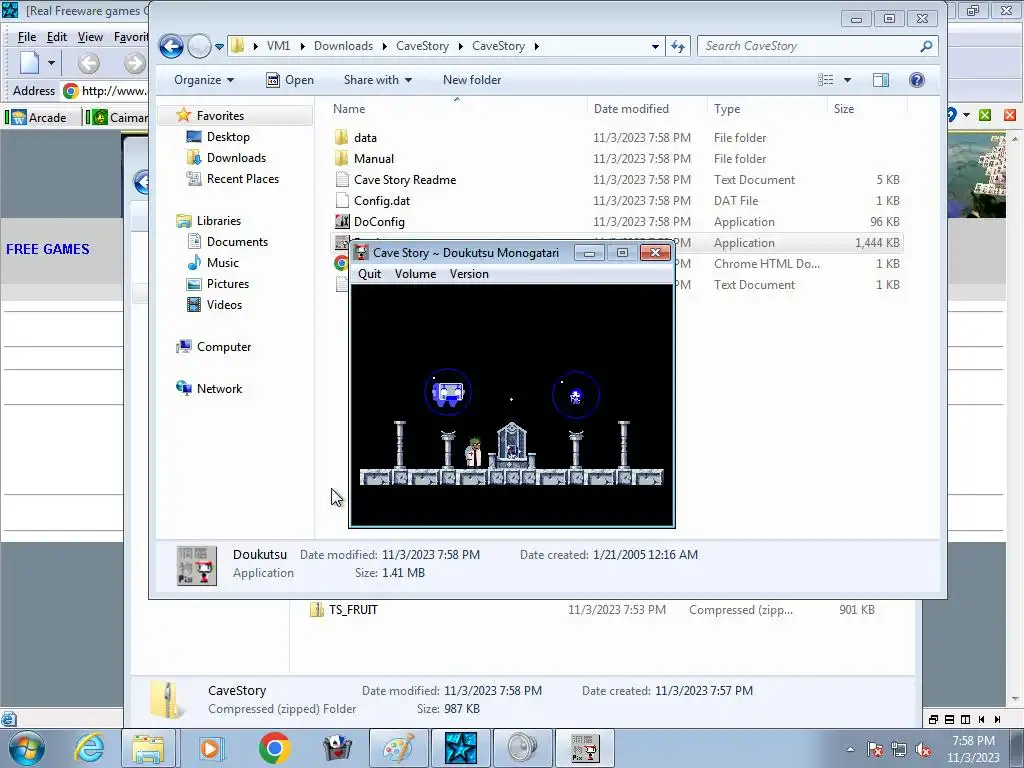The width and height of the screenshot is (1024, 768).
Task: Switch to the speaker app taskbar button
Action: pos(522,748)
